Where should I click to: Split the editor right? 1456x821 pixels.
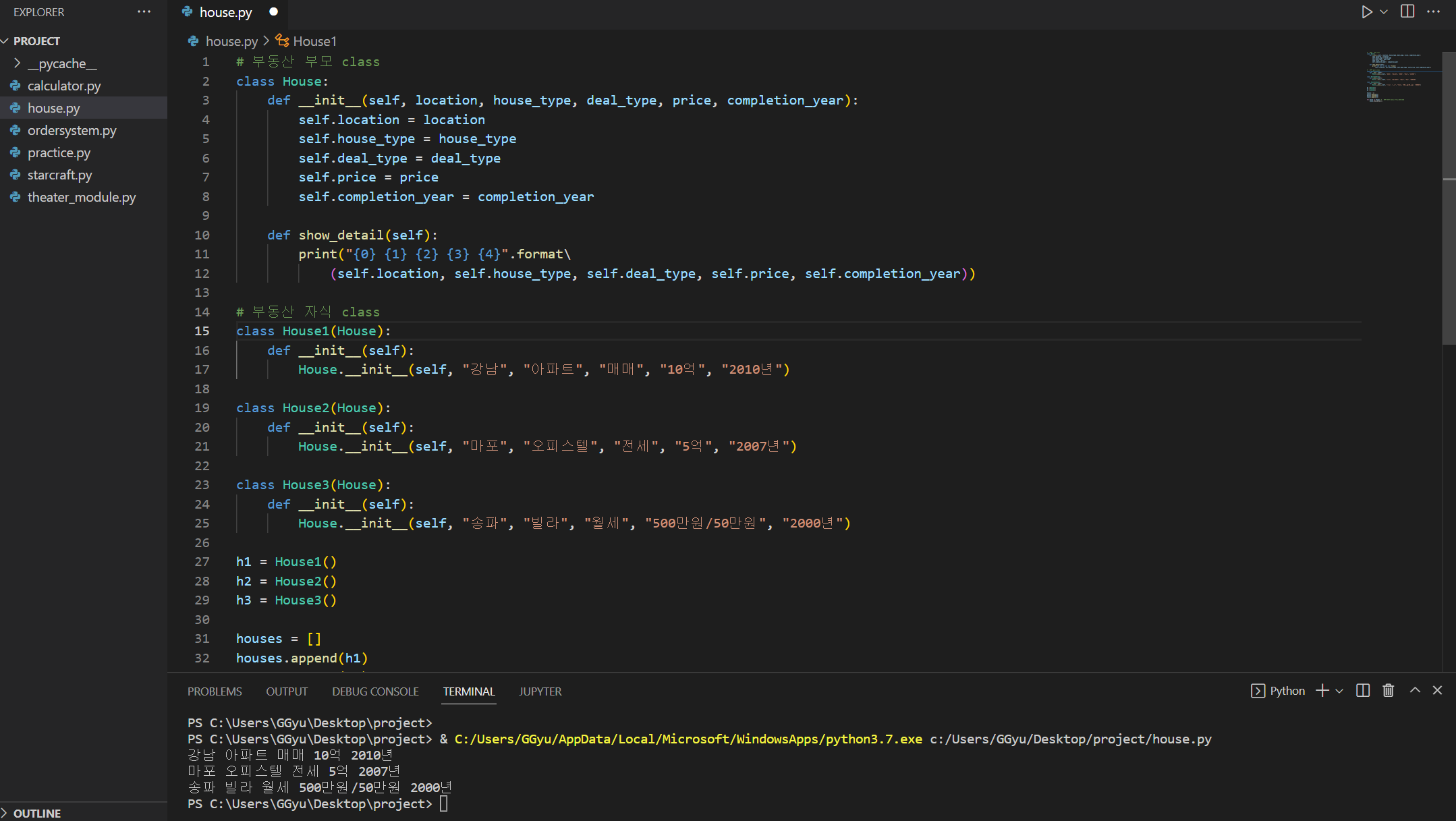pyautogui.click(x=1407, y=12)
